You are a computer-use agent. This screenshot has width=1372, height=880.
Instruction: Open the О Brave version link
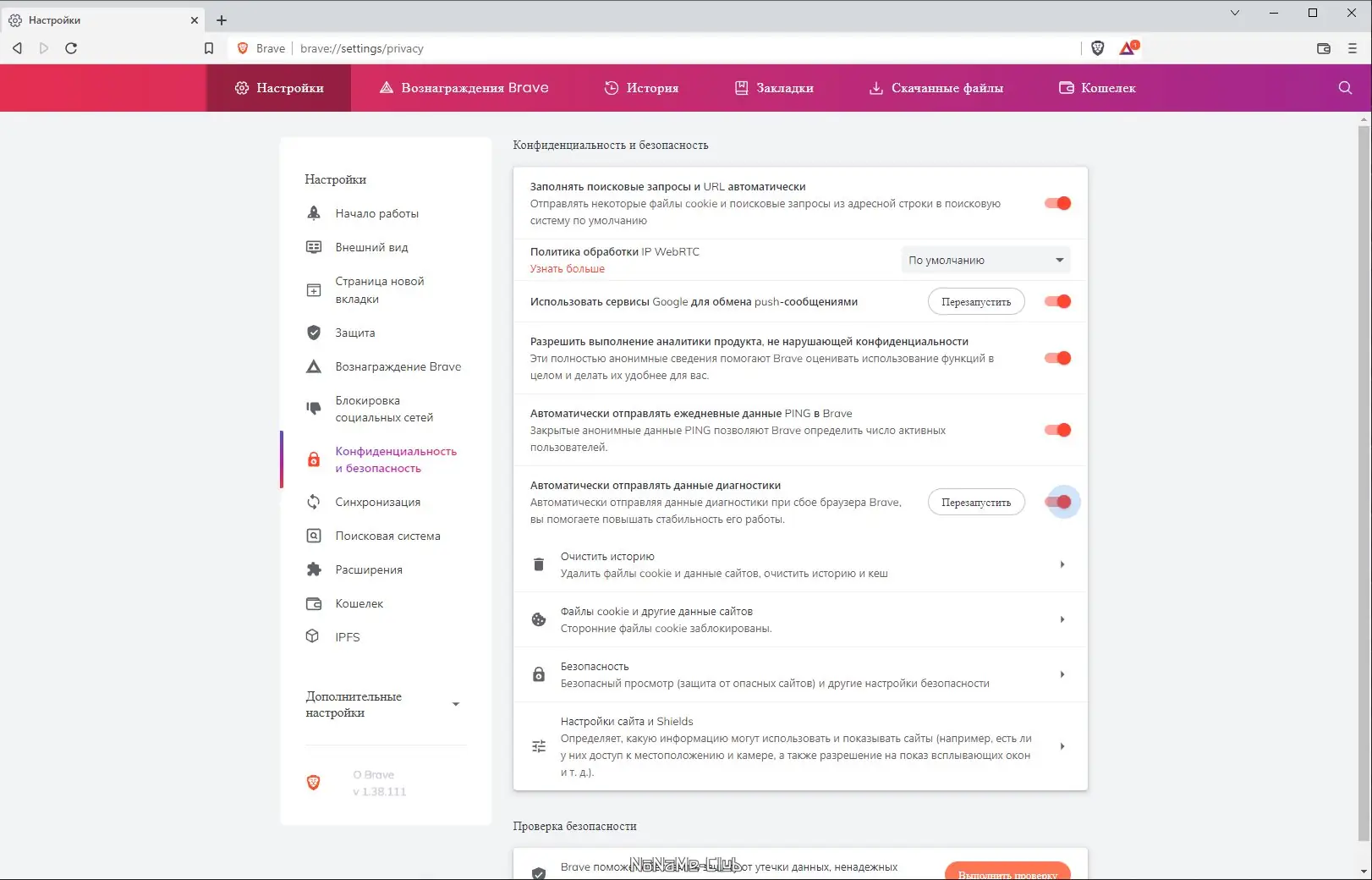coord(379,783)
